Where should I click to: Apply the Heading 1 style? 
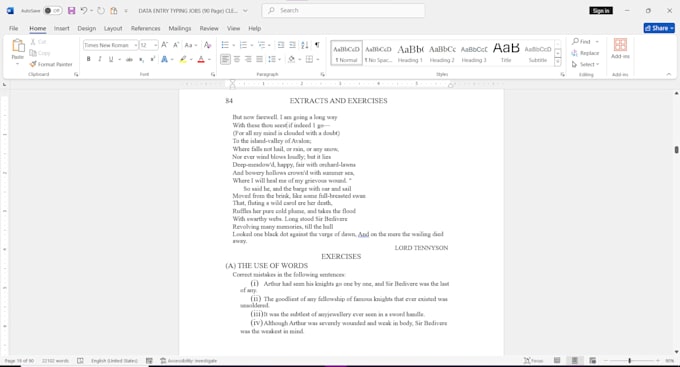tap(410, 53)
